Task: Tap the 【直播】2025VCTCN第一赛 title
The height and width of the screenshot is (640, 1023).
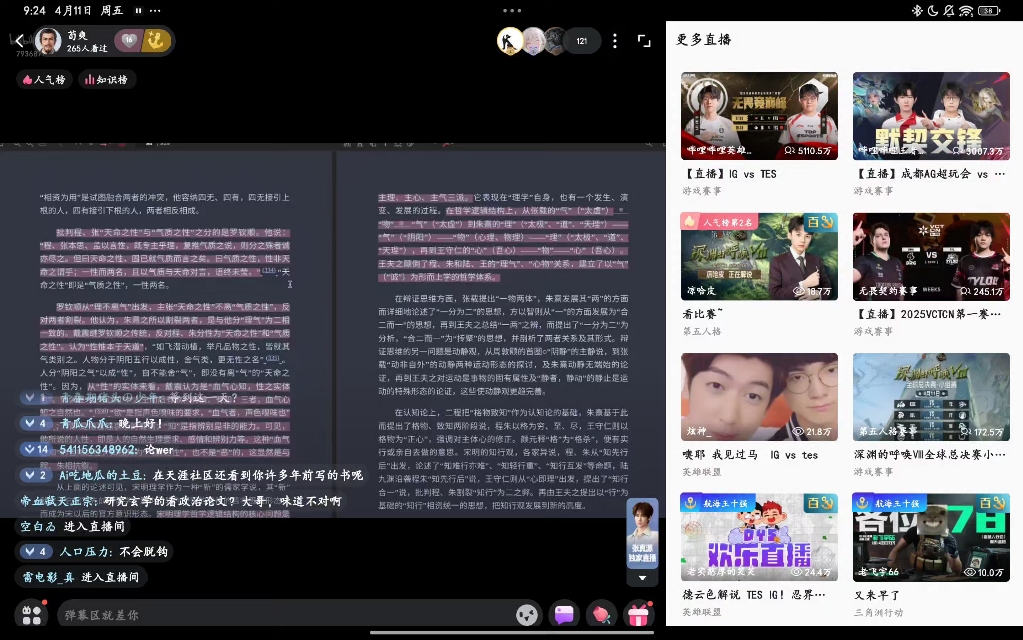Action: 927,314
